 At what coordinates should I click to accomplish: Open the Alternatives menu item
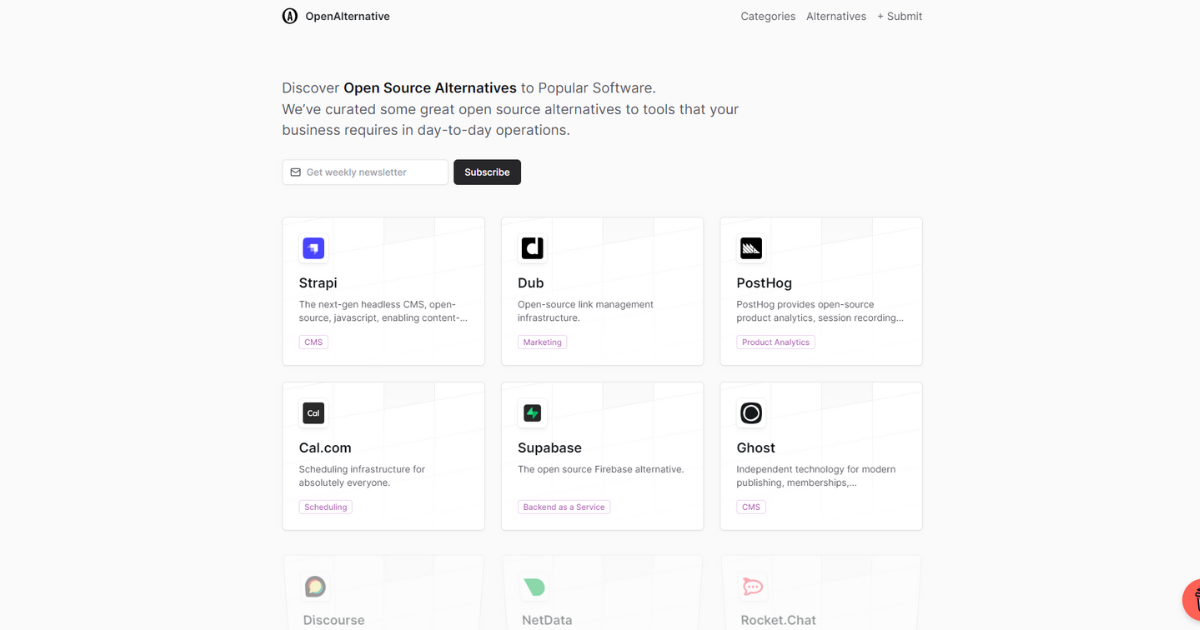(x=836, y=16)
